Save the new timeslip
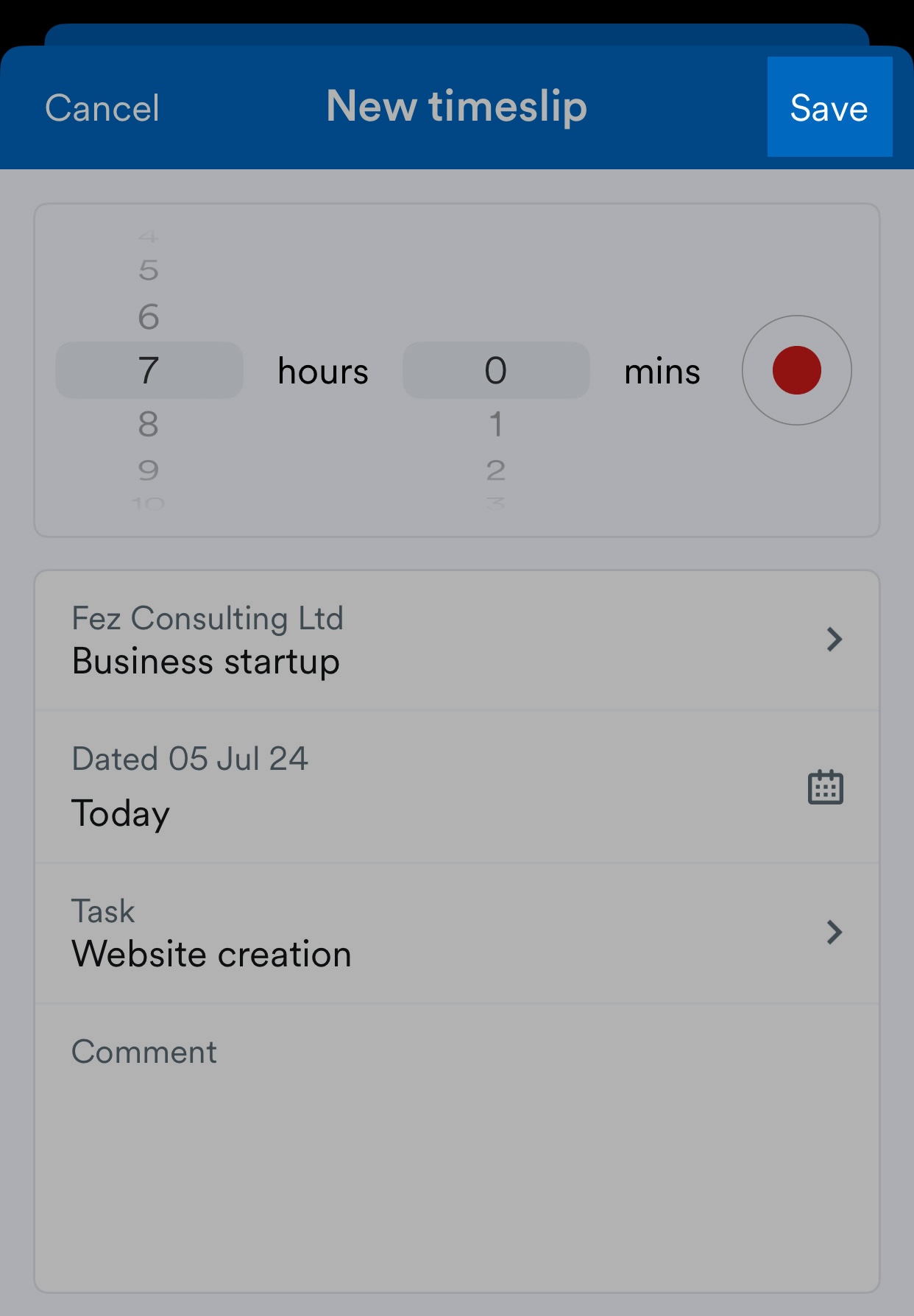 pos(829,107)
